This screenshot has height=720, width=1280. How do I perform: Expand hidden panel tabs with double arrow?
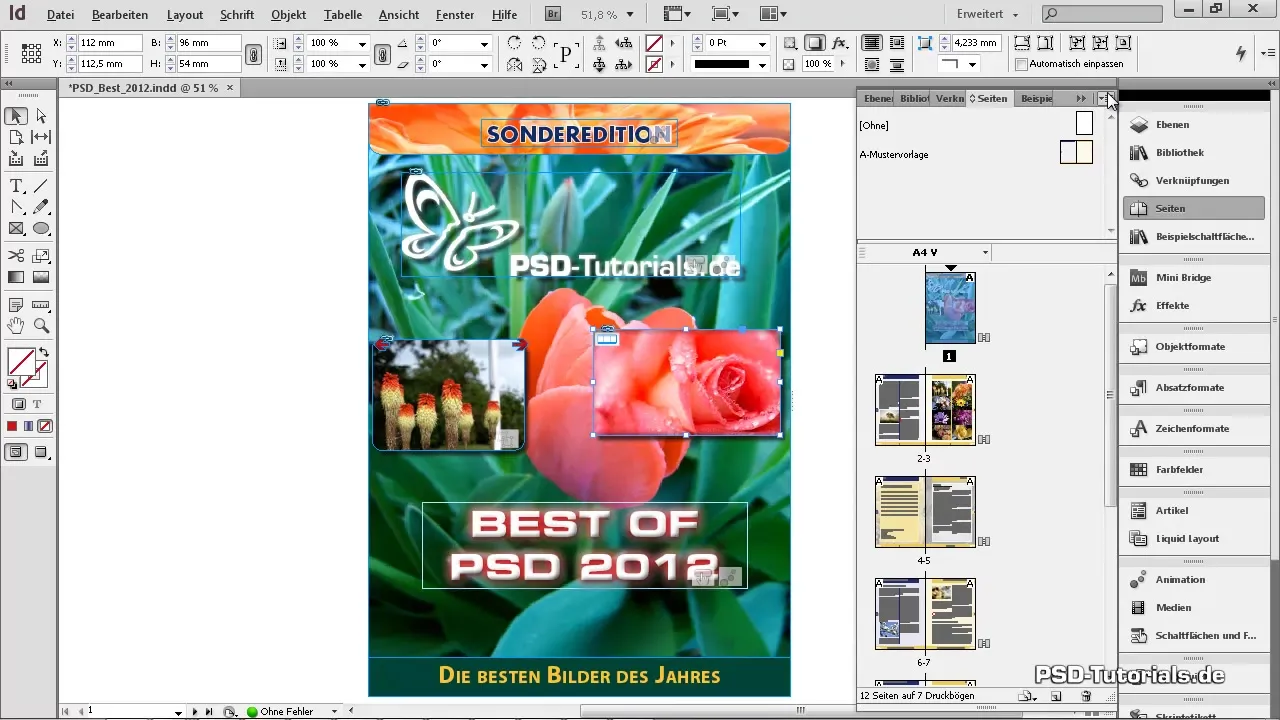1081,98
